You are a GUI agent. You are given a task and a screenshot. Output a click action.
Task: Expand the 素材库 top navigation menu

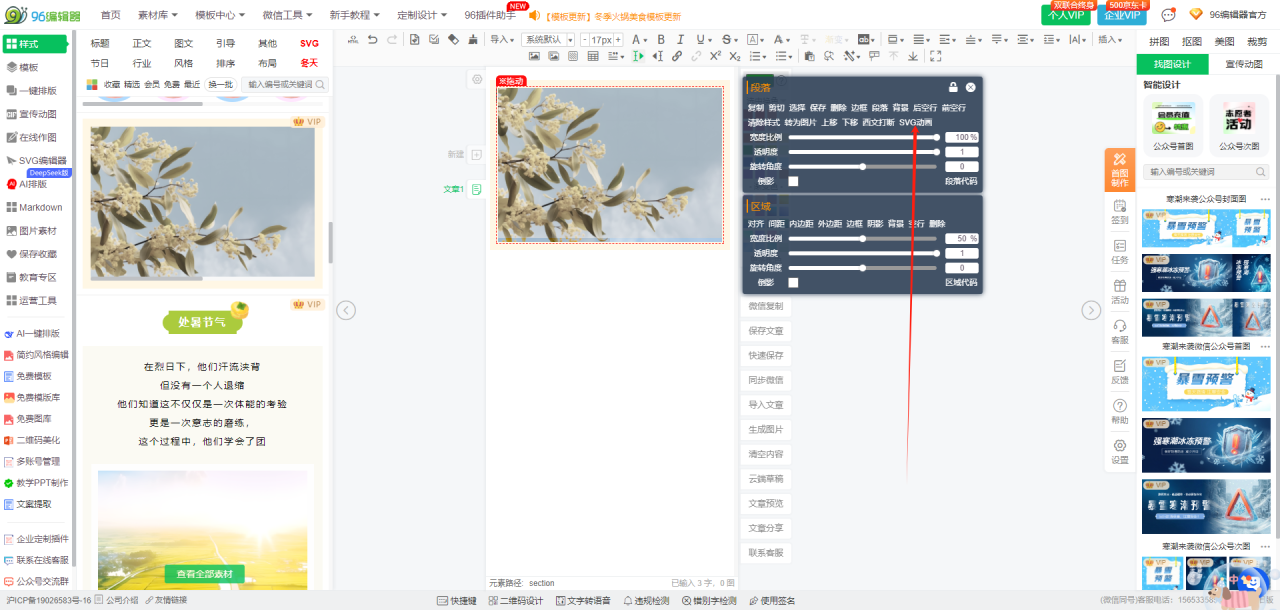[x=157, y=15]
